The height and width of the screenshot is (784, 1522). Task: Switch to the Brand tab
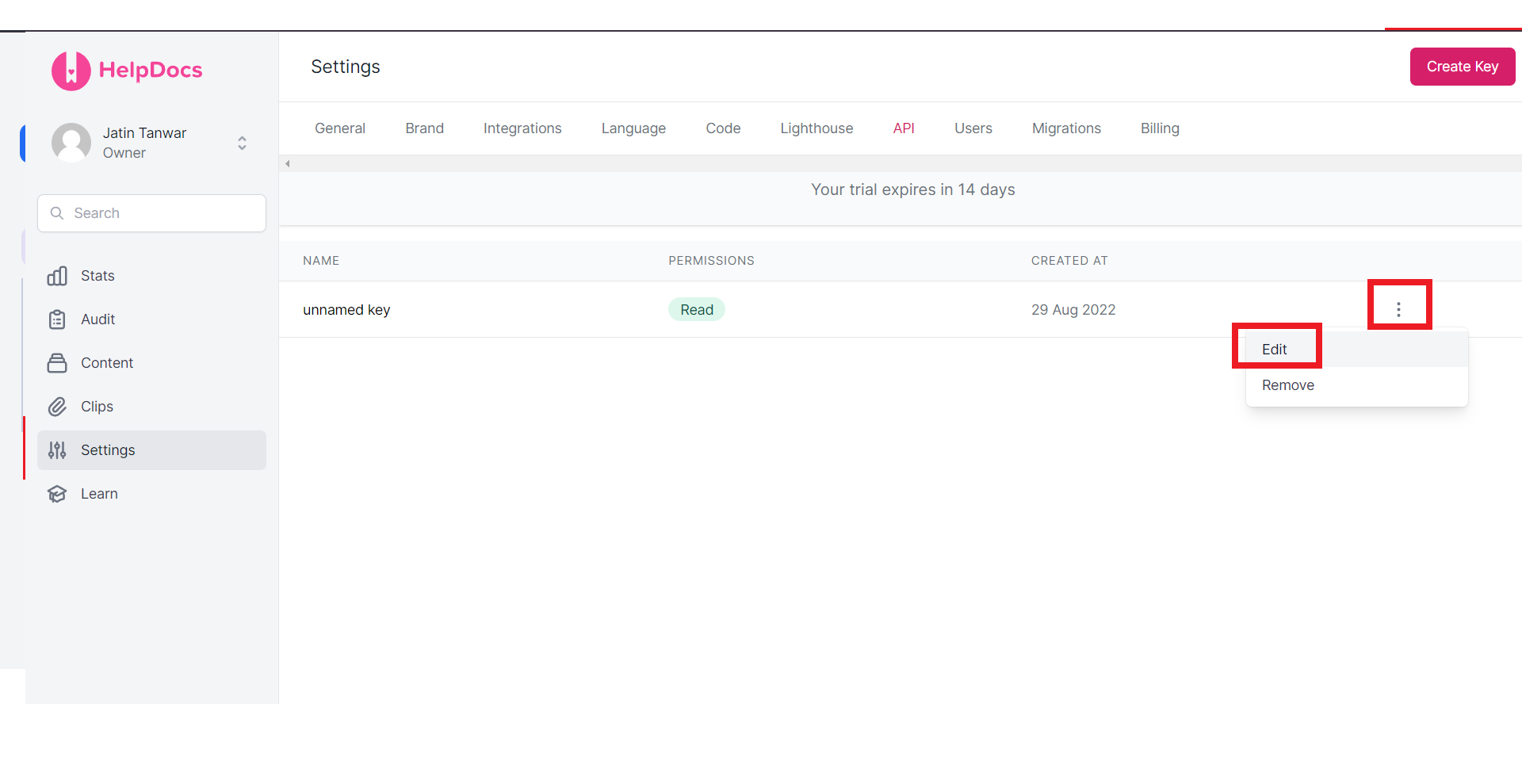coord(424,128)
